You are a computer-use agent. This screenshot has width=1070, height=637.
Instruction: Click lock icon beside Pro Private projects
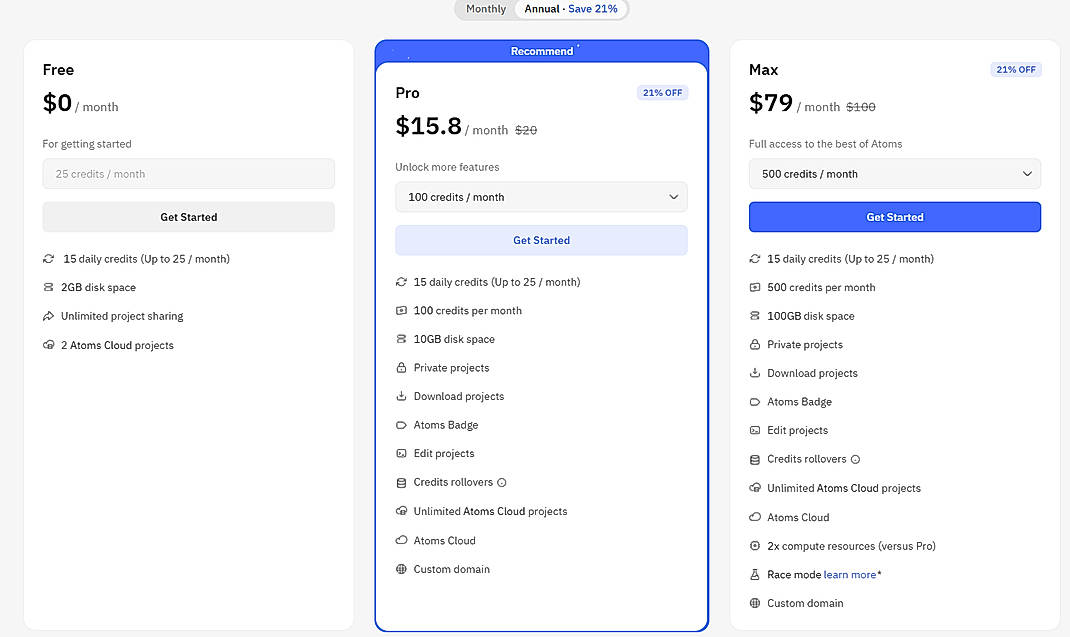point(401,368)
